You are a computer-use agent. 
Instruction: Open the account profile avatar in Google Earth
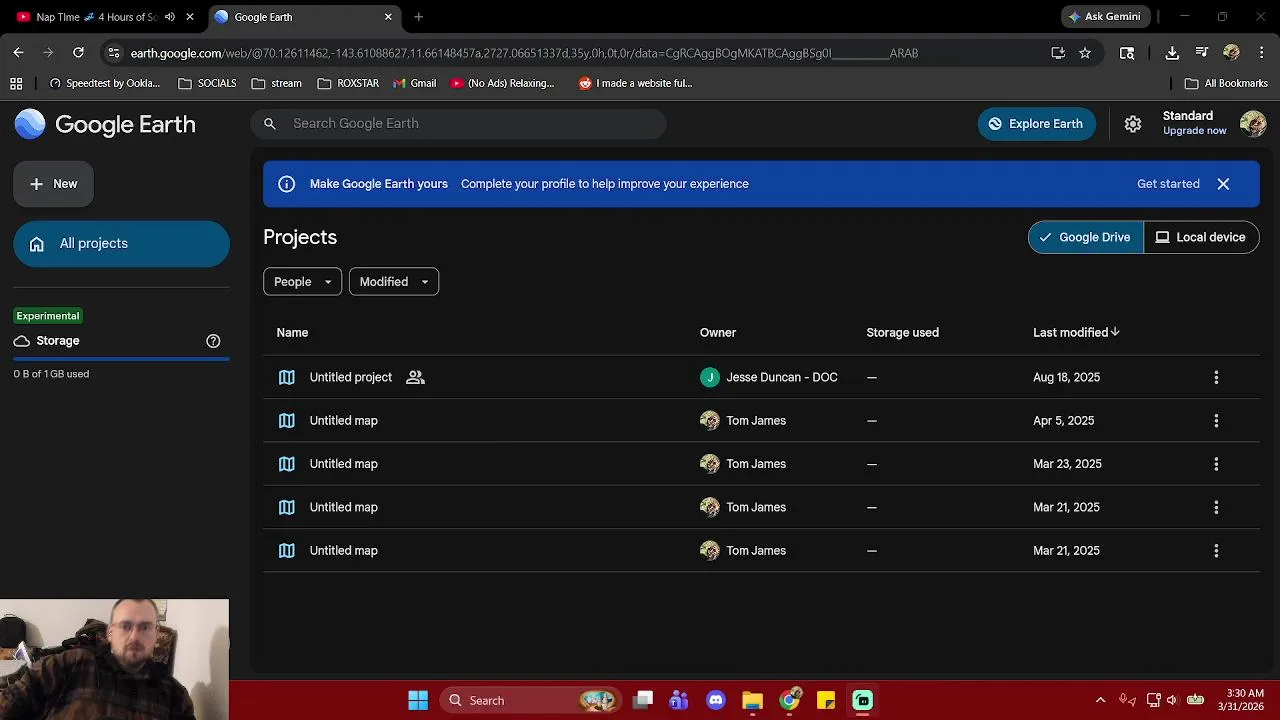[1253, 124]
